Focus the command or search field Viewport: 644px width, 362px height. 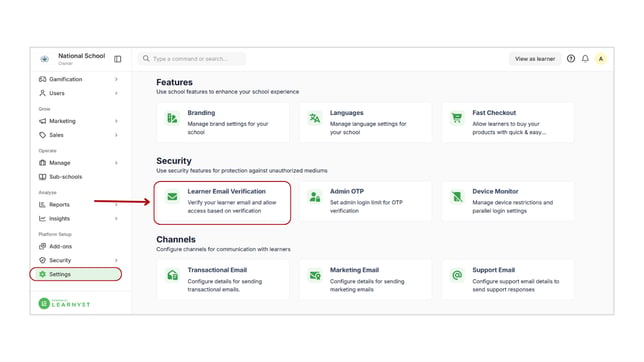coord(192,59)
